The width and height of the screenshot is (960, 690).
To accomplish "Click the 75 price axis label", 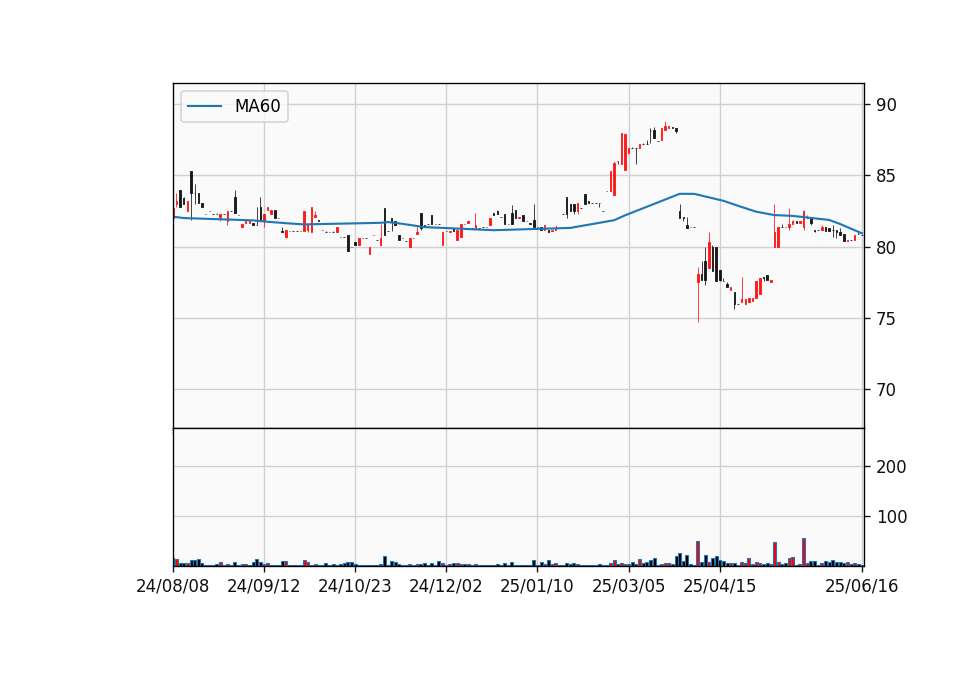I will pos(886,318).
